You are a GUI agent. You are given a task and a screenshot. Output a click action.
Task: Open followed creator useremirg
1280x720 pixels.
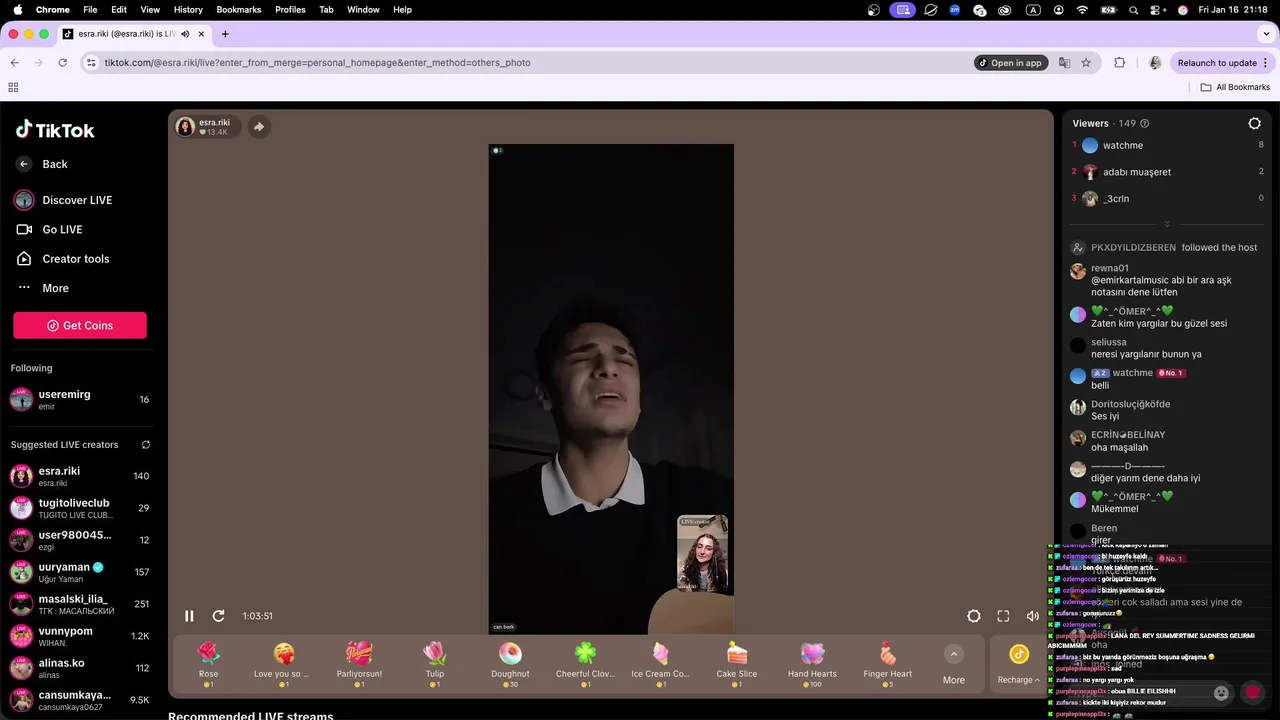[x=80, y=400]
